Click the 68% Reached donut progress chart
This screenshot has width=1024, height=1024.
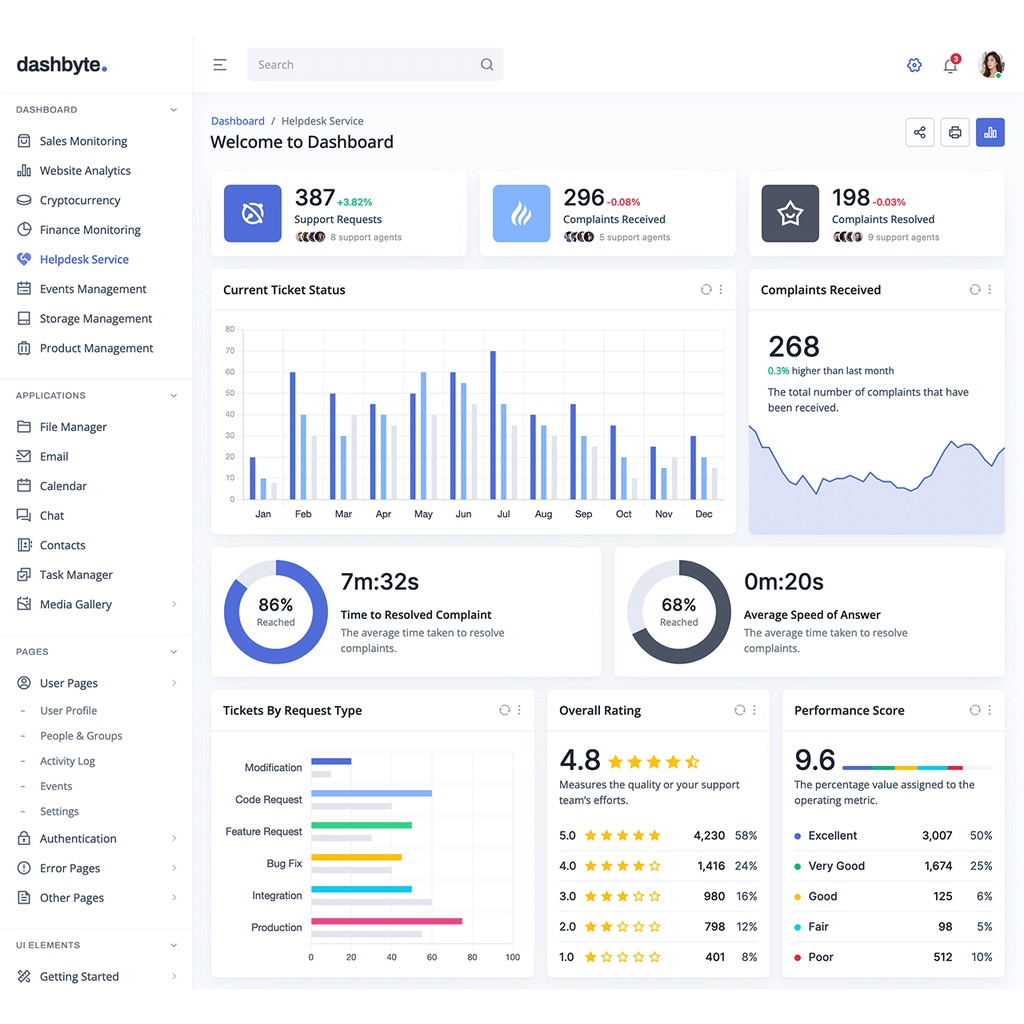pos(679,612)
